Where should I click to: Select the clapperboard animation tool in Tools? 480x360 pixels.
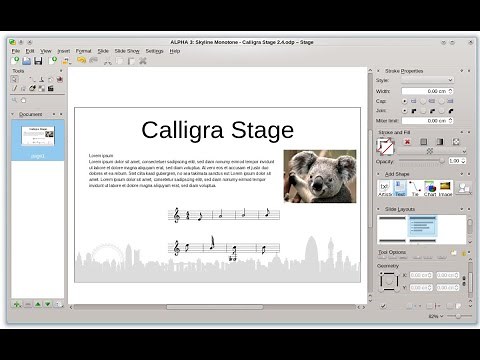[51, 88]
